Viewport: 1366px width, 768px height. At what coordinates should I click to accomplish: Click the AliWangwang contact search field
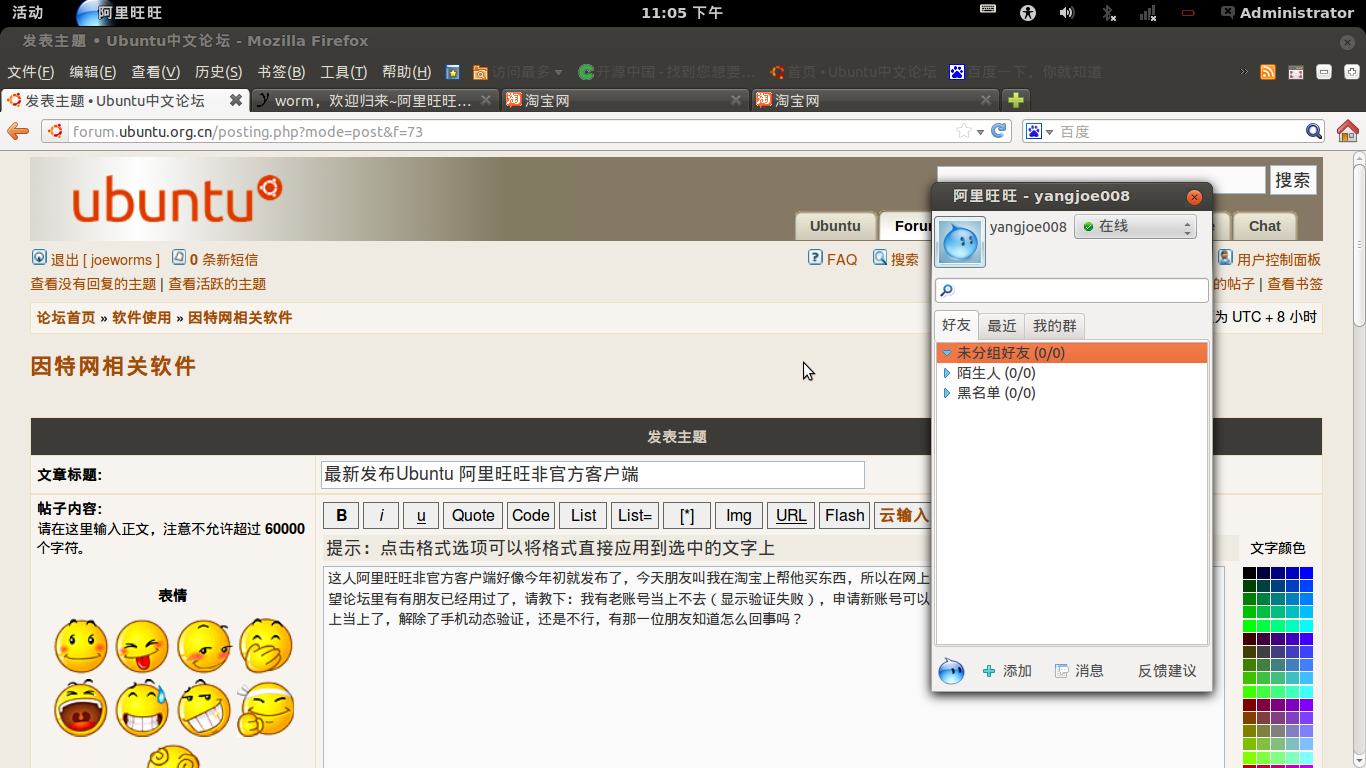click(x=1071, y=290)
